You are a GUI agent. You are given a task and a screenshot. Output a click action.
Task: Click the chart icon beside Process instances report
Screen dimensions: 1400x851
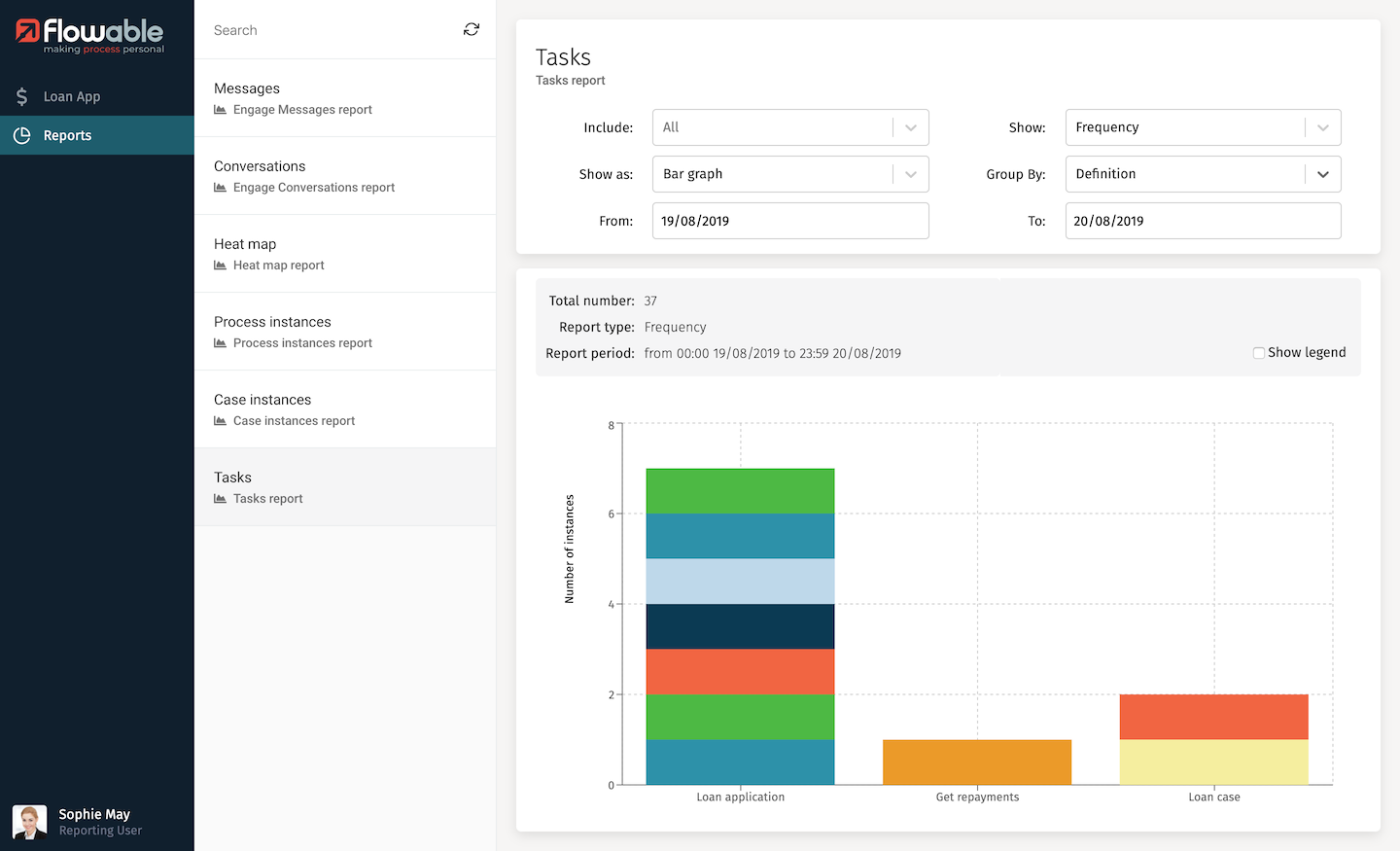click(x=218, y=343)
